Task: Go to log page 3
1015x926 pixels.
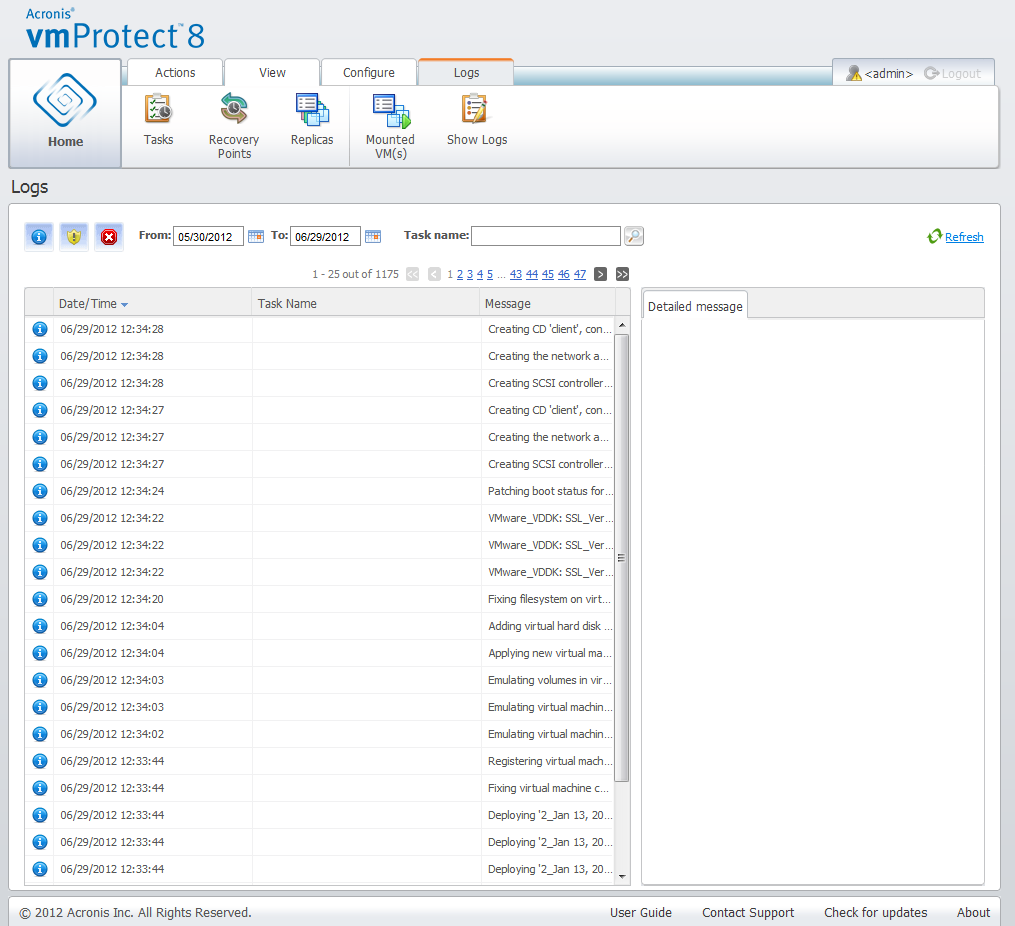Action: (x=470, y=274)
